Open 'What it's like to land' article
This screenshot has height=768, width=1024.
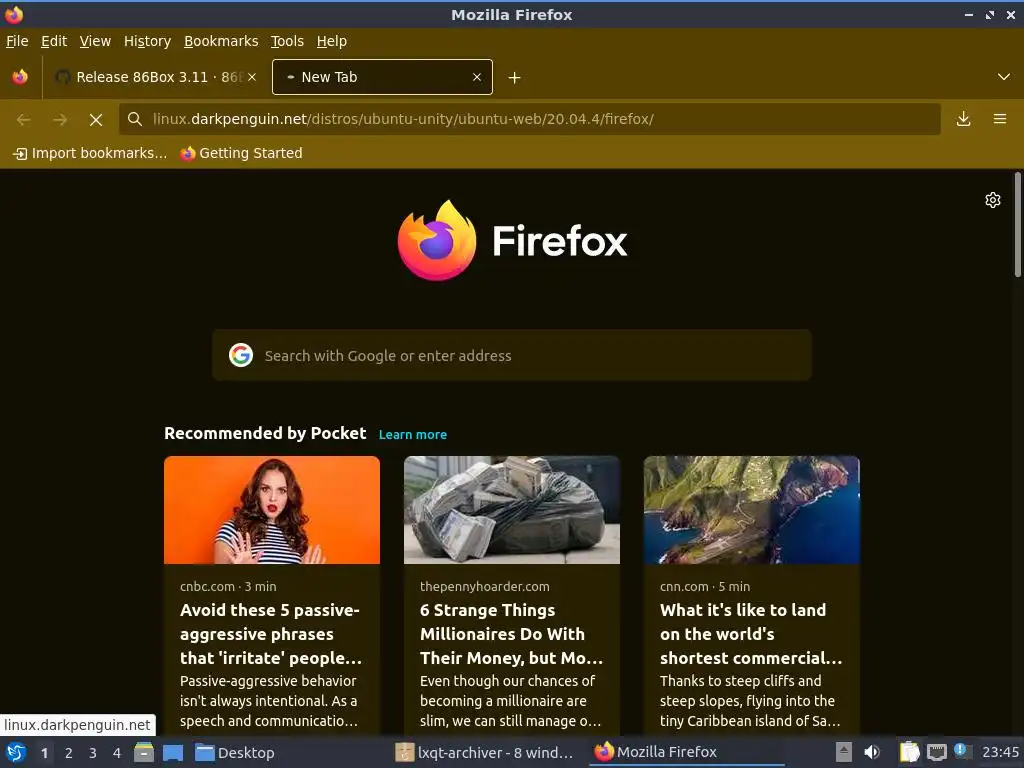click(751, 633)
